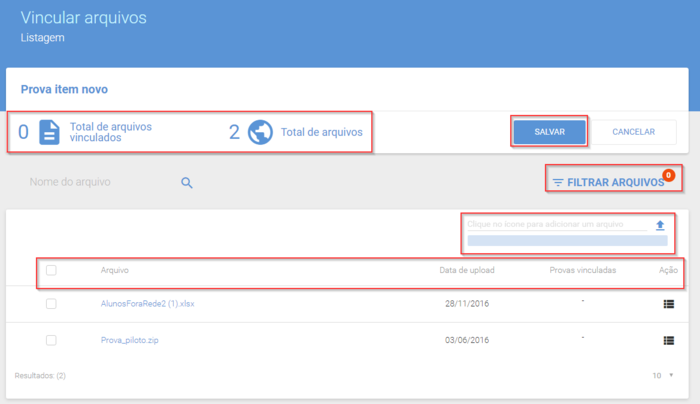The height and width of the screenshot is (404, 700).
Task: Sort by the Arquivo column header
Action: click(x=115, y=270)
